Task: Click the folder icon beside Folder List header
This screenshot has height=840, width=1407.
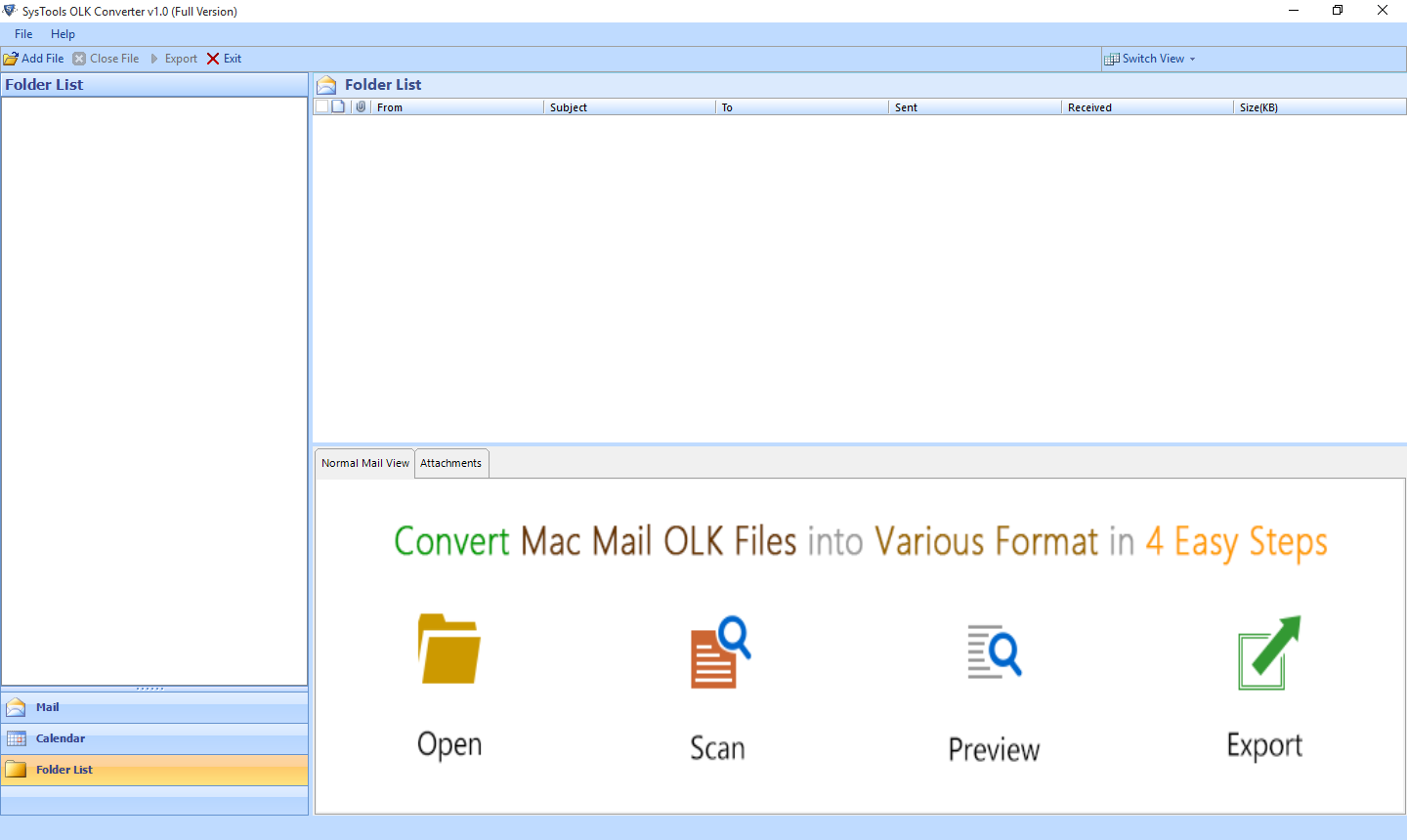Action: pos(327,85)
